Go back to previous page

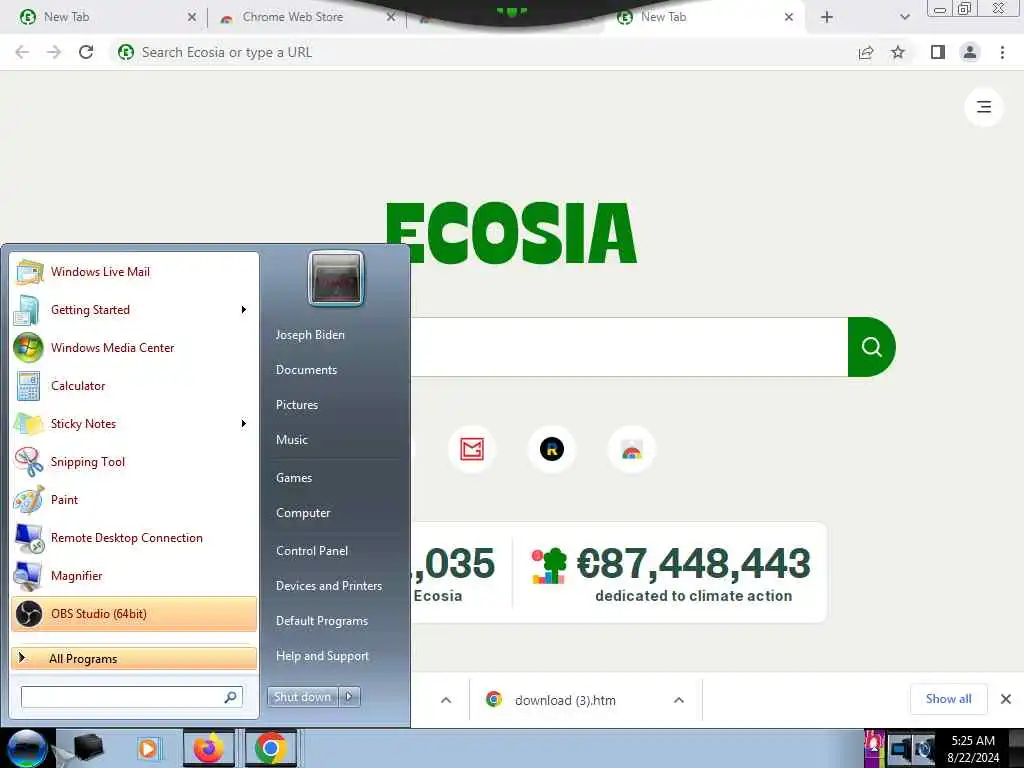22,52
